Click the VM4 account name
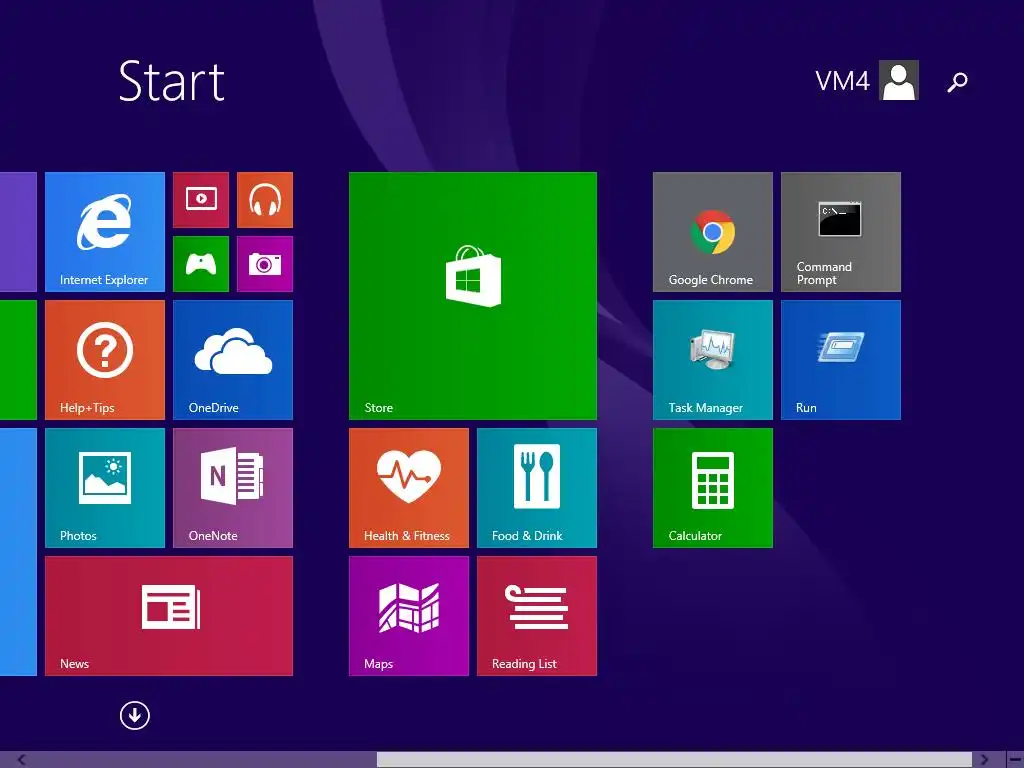 click(842, 81)
